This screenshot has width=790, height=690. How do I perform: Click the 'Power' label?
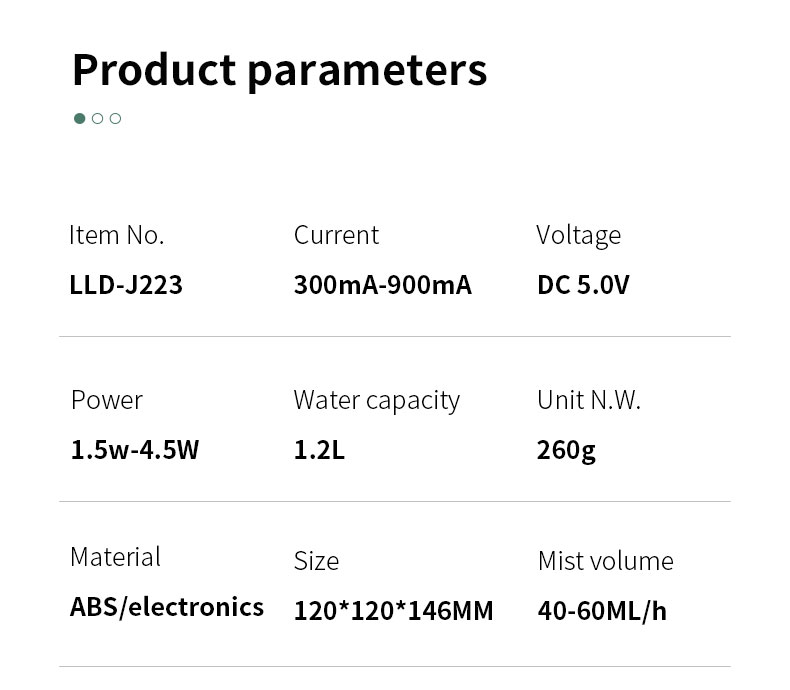(x=106, y=400)
